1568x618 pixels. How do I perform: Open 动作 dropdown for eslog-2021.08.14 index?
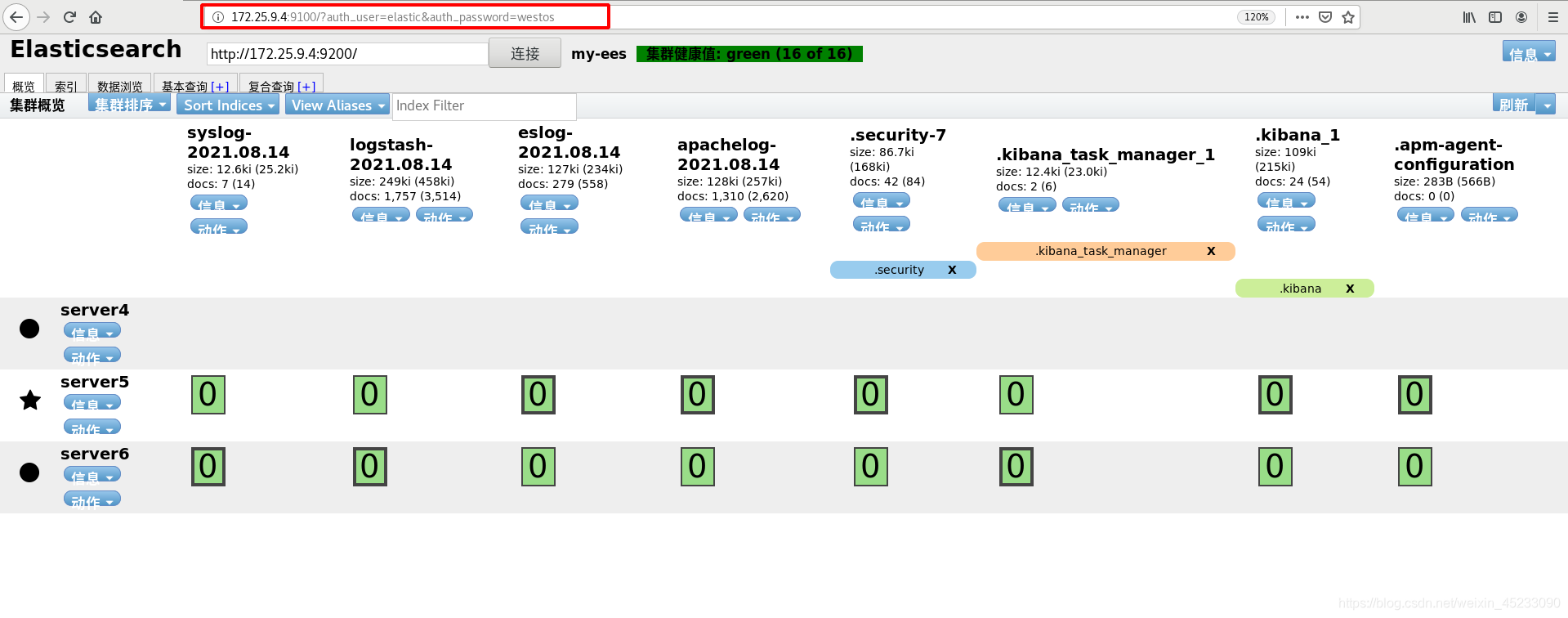point(549,227)
